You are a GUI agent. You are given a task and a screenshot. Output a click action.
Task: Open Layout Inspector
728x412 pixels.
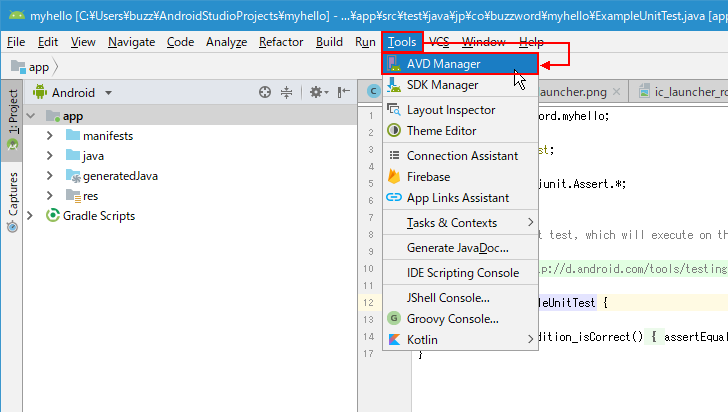(x=460, y=110)
